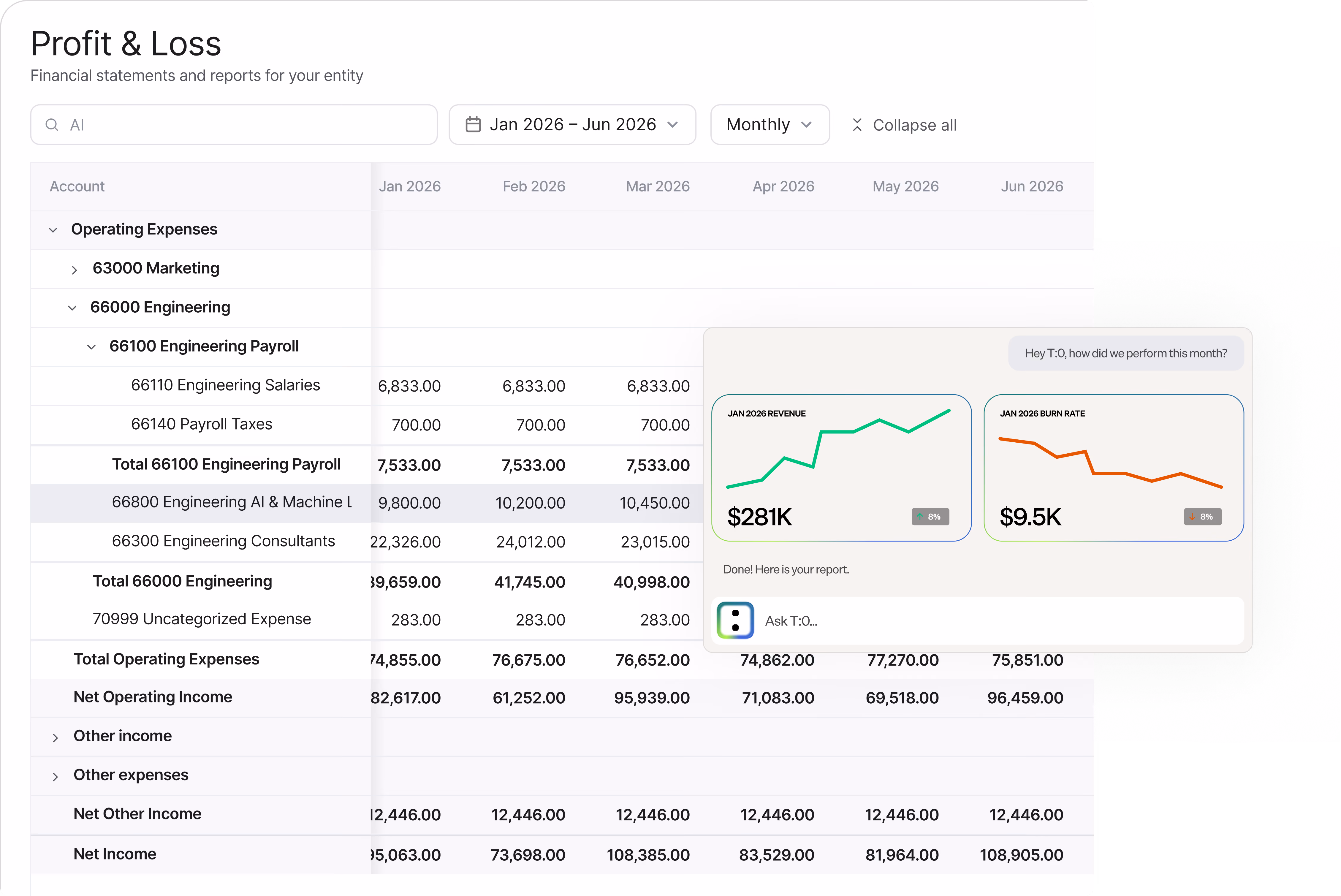
Task: Select the 66300 Engineering Consultants row
Action: (366, 542)
